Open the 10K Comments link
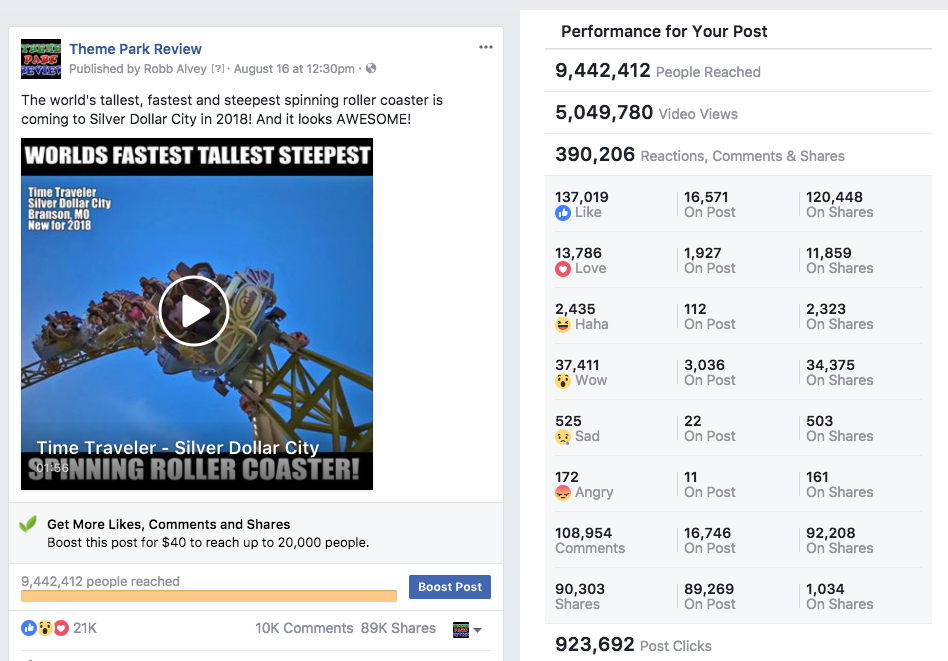Viewport: 948px width, 661px height. (304, 628)
